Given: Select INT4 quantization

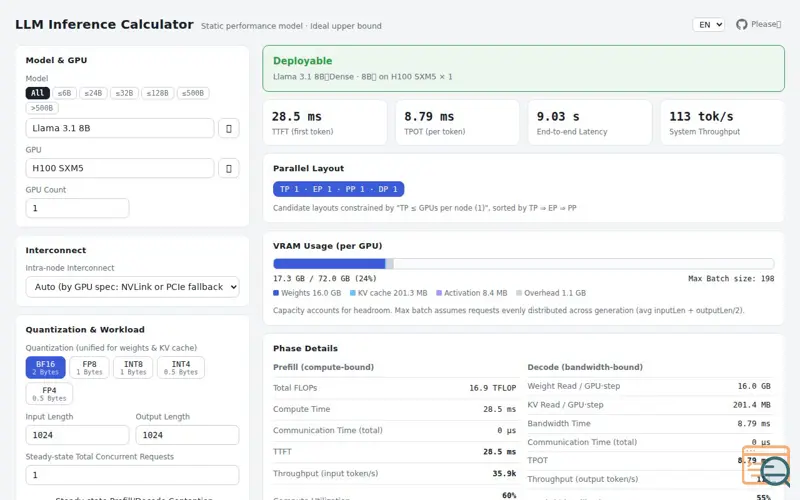Looking at the screenshot, I should click(x=181, y=367).
